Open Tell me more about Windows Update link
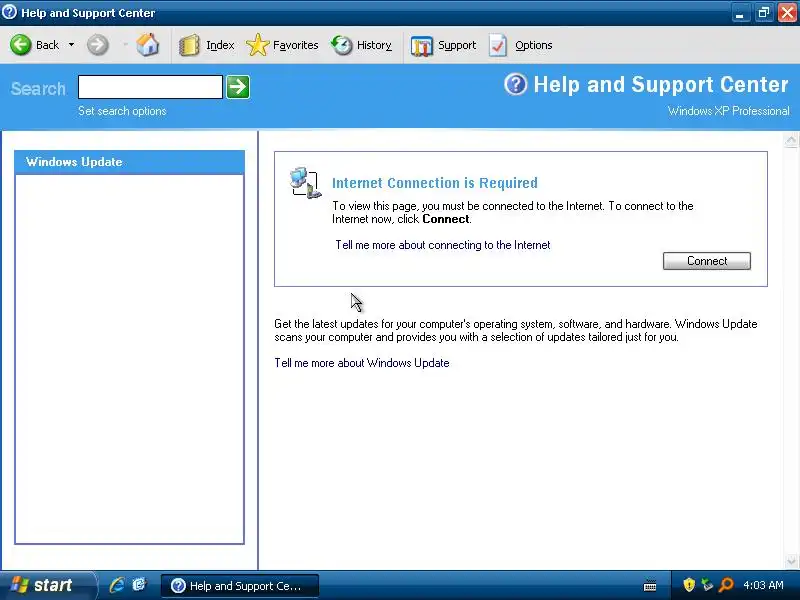This screenshot has height=600, width=800. tap(362, 363)
